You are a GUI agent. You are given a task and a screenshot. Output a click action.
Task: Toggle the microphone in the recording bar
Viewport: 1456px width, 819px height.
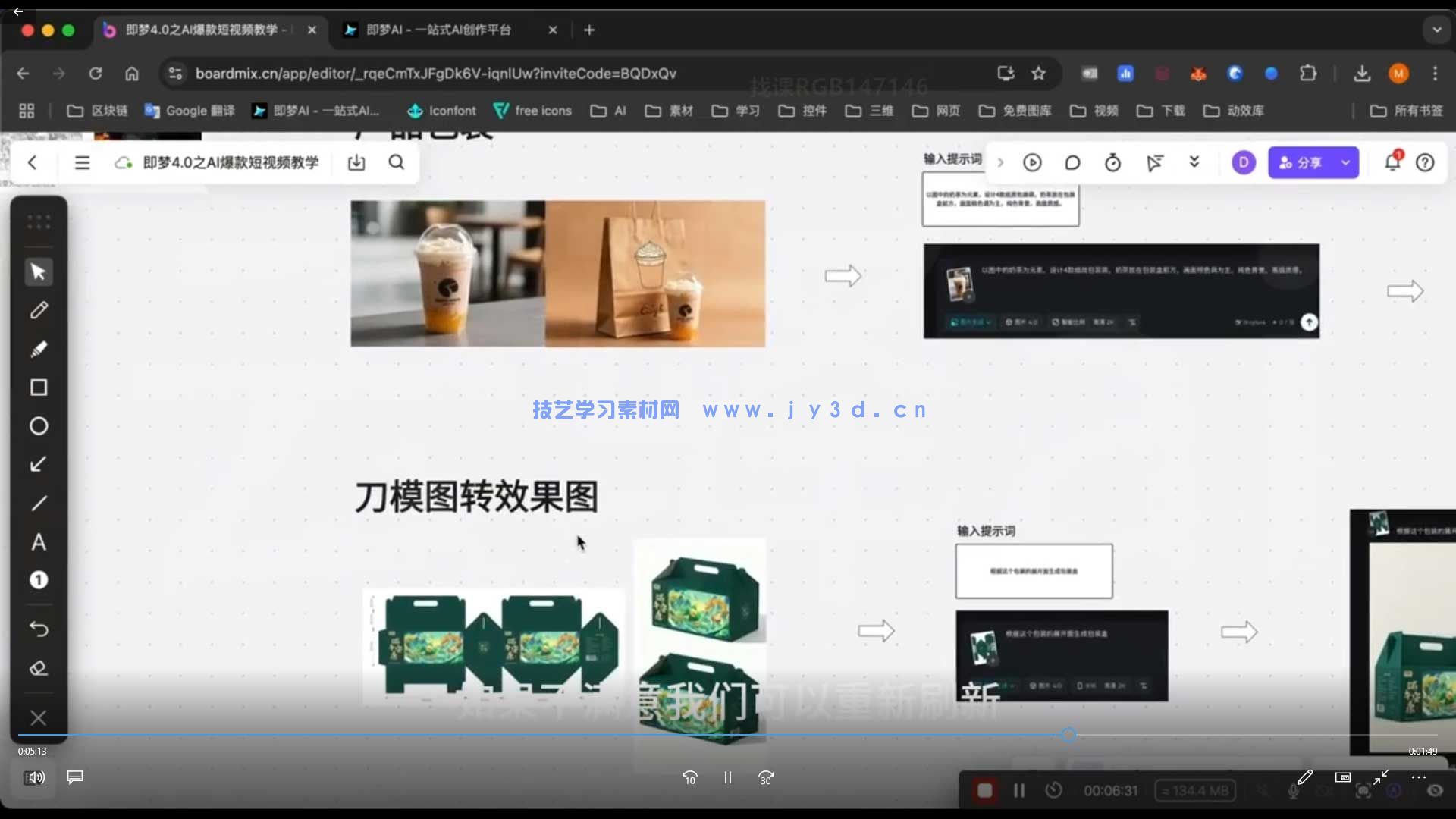point(1294,790)
